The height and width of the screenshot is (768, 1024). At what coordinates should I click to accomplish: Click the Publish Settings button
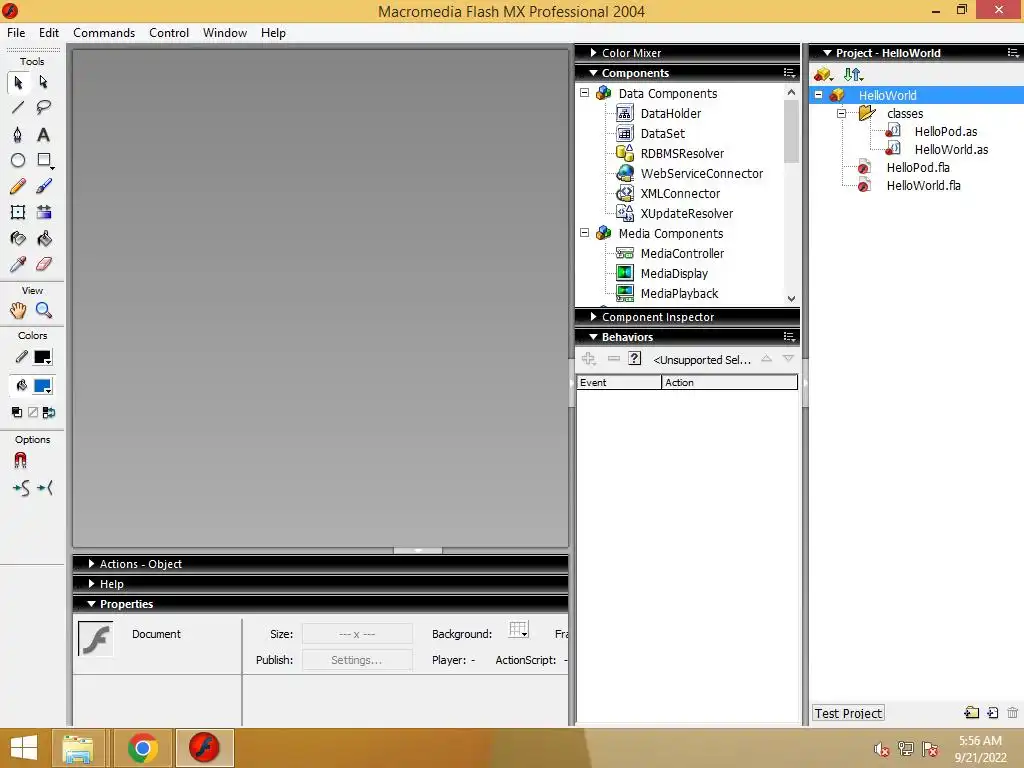click(357, 660)
